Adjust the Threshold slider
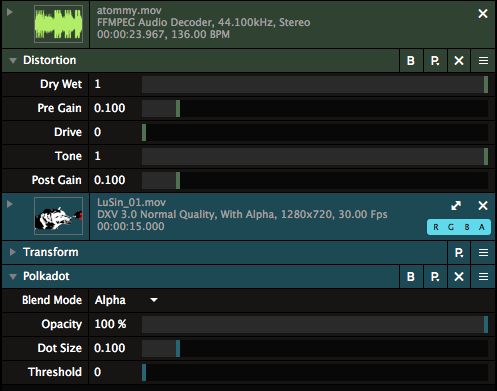 point(315,372)
